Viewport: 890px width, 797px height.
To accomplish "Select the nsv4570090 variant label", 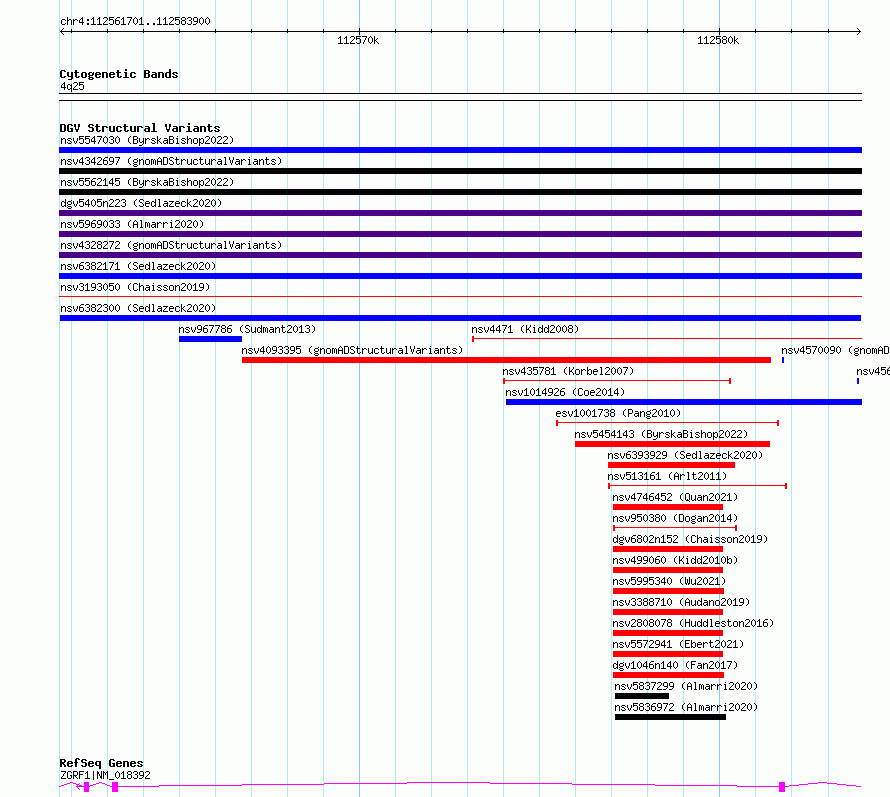I will click(835, 350).
